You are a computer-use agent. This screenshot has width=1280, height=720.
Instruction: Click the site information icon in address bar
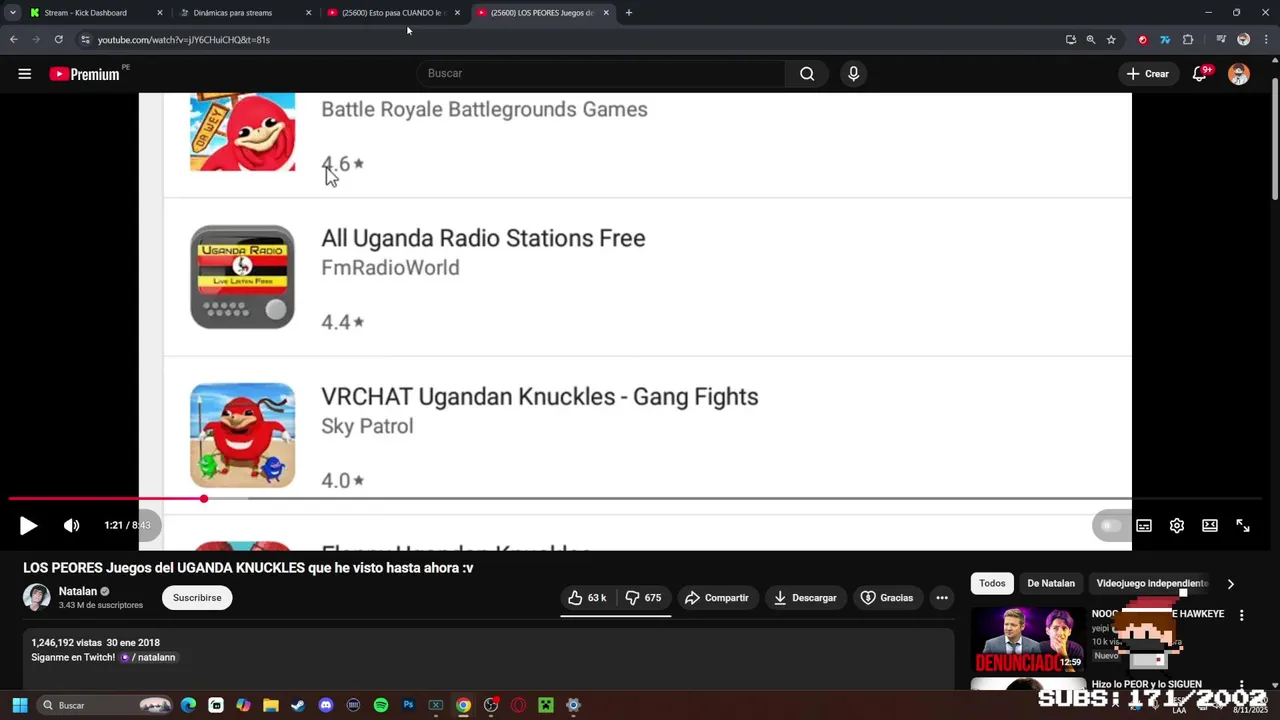coord(85,40)
